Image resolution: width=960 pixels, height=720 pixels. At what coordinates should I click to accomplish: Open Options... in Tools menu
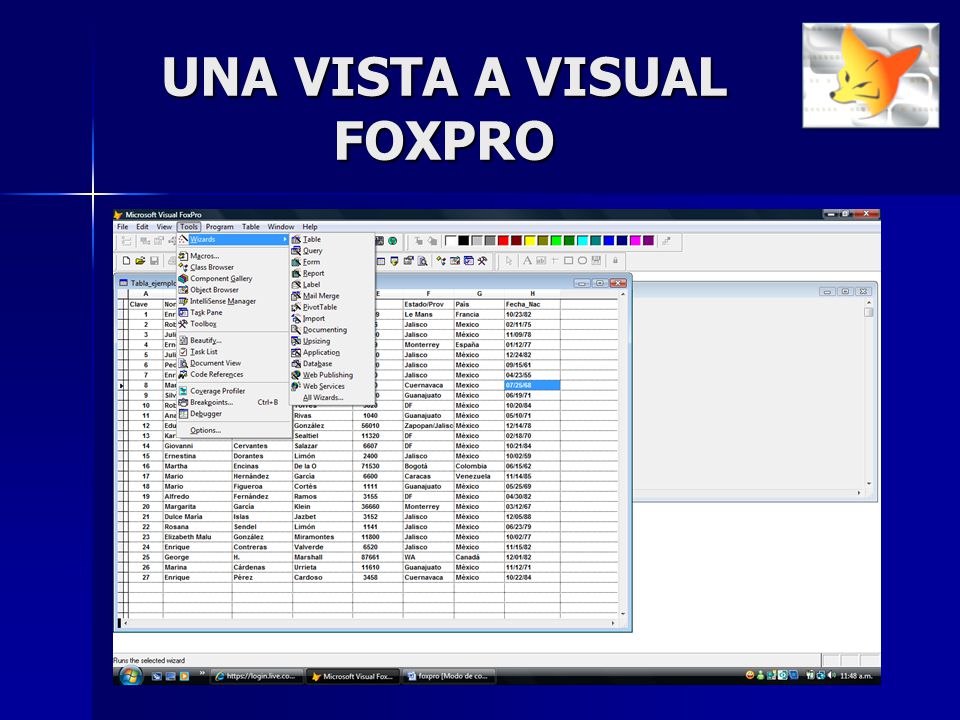pyautogui.click(x=234, y=430)
